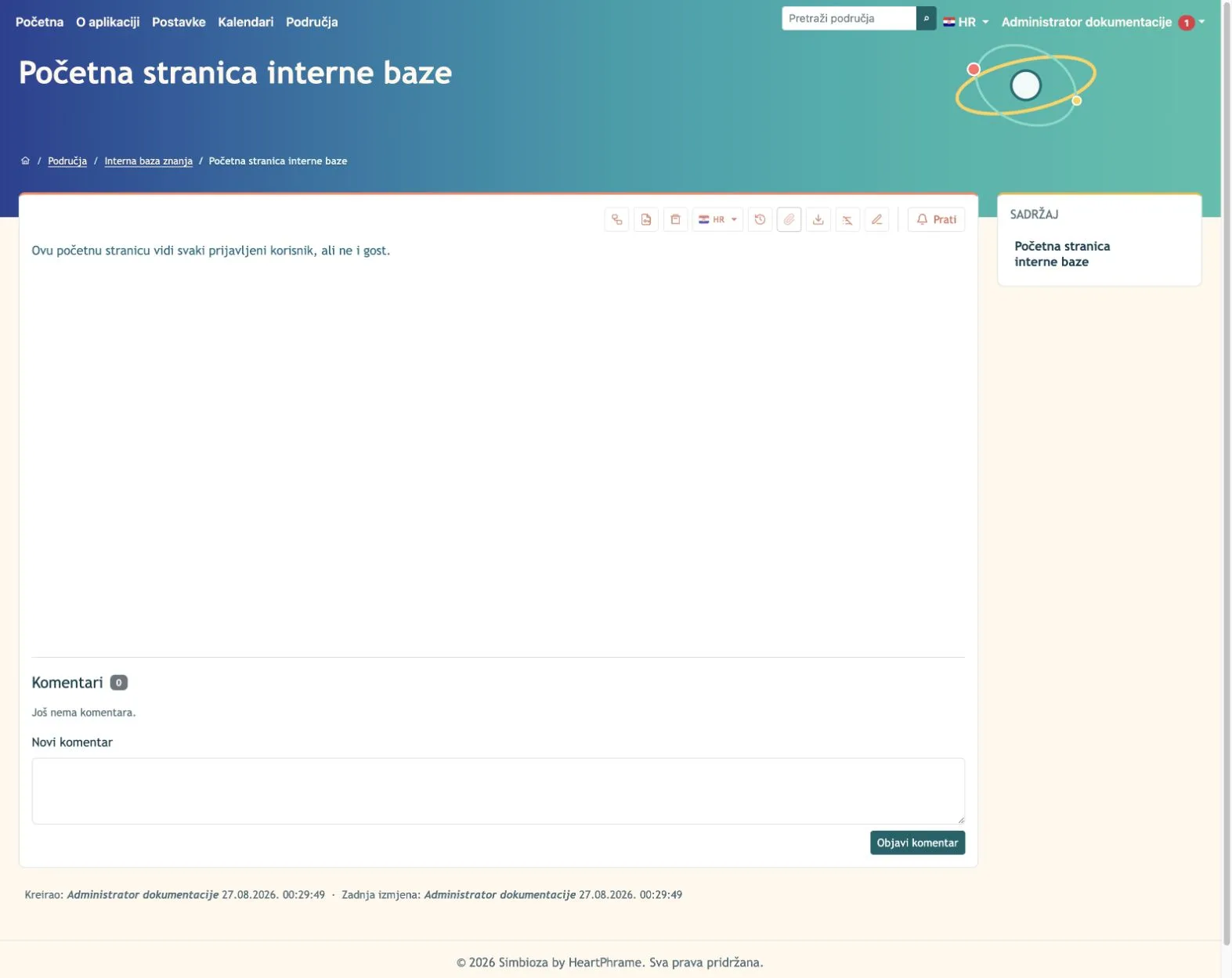The width and height of the screenshot is (1232, 978).
Task: Click the delete page trash icon
Action: click(675, 219)
